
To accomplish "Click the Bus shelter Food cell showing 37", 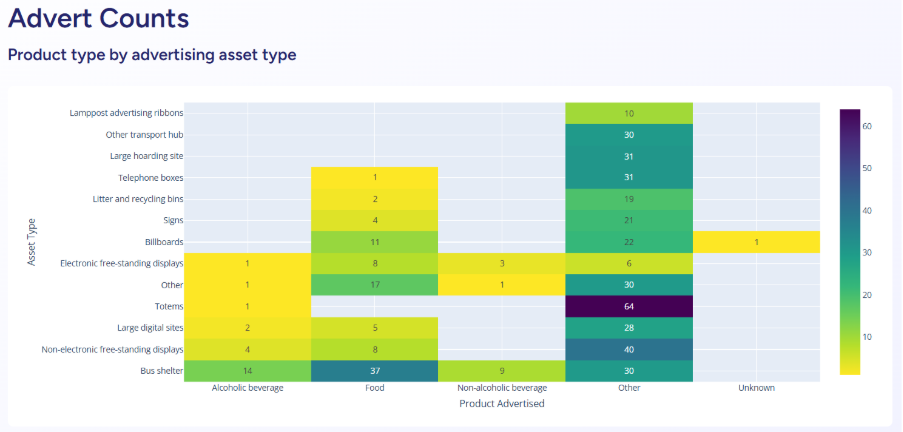I will coord(374,370).
